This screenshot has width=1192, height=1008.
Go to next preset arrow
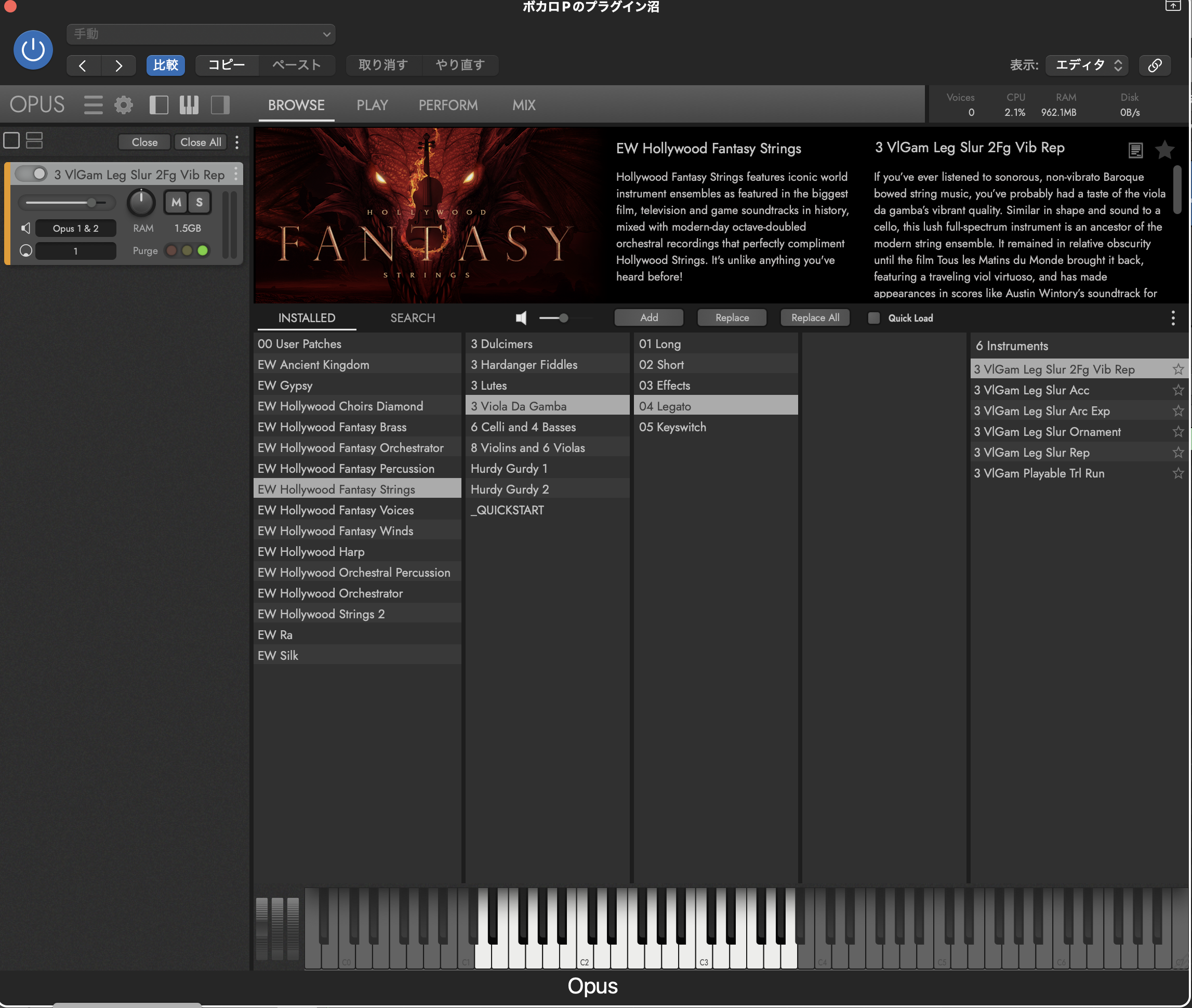click(118, 65)
